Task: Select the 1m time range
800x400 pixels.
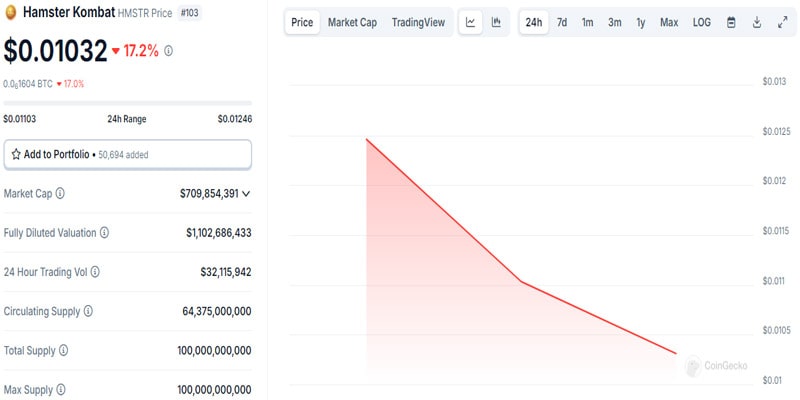Action: coord(588,22)
